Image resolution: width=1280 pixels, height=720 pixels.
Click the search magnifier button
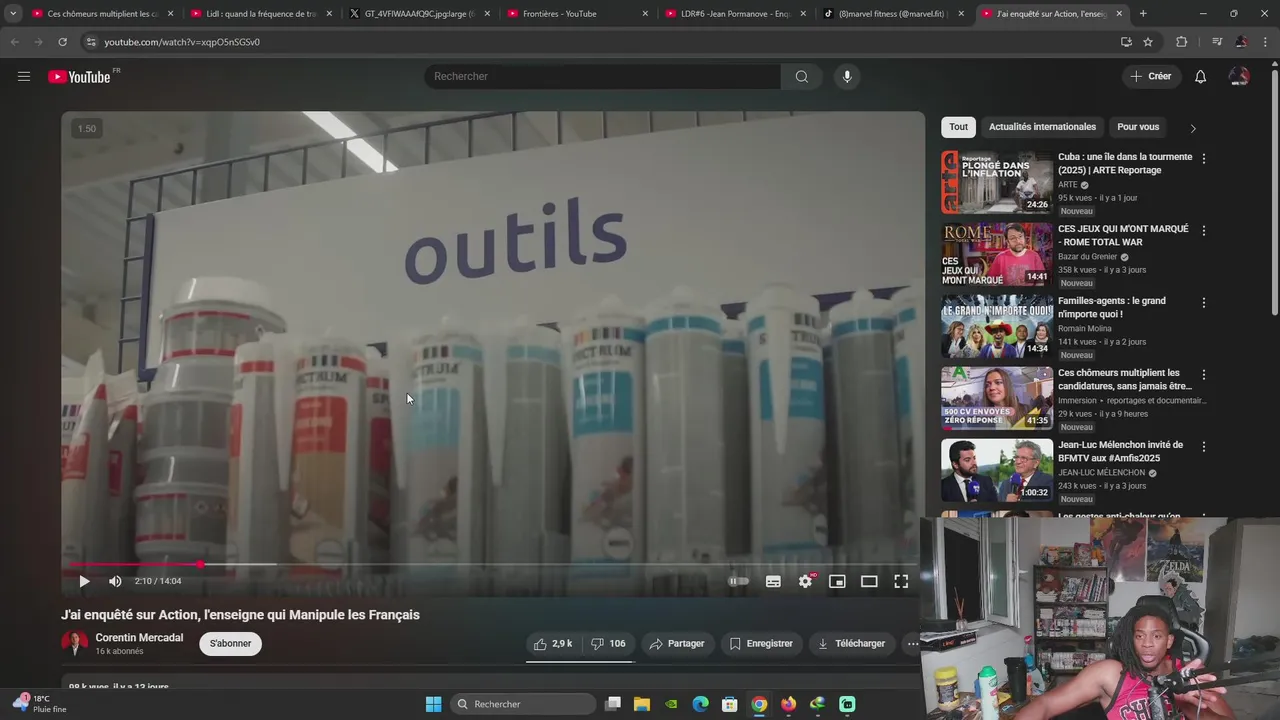[801, 77]
